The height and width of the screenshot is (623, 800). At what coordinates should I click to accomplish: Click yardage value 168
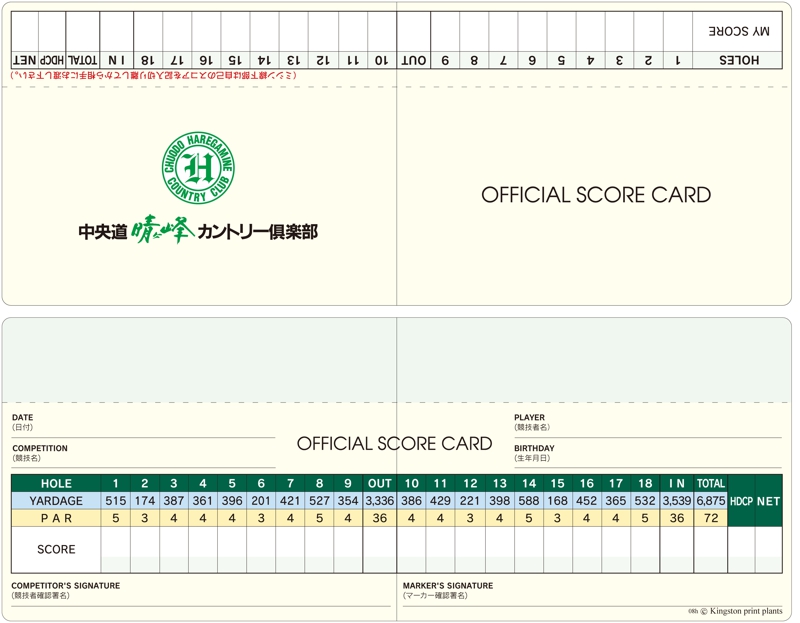pyautogui.click(x=558, y=501)
